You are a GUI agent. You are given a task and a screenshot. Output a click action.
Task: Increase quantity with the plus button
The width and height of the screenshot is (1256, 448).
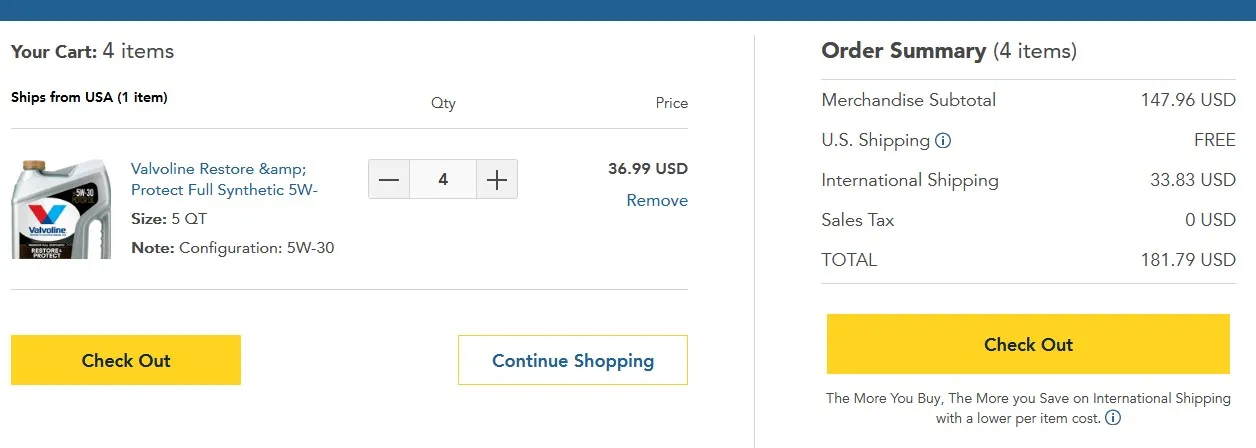click(x=497, y=180)
